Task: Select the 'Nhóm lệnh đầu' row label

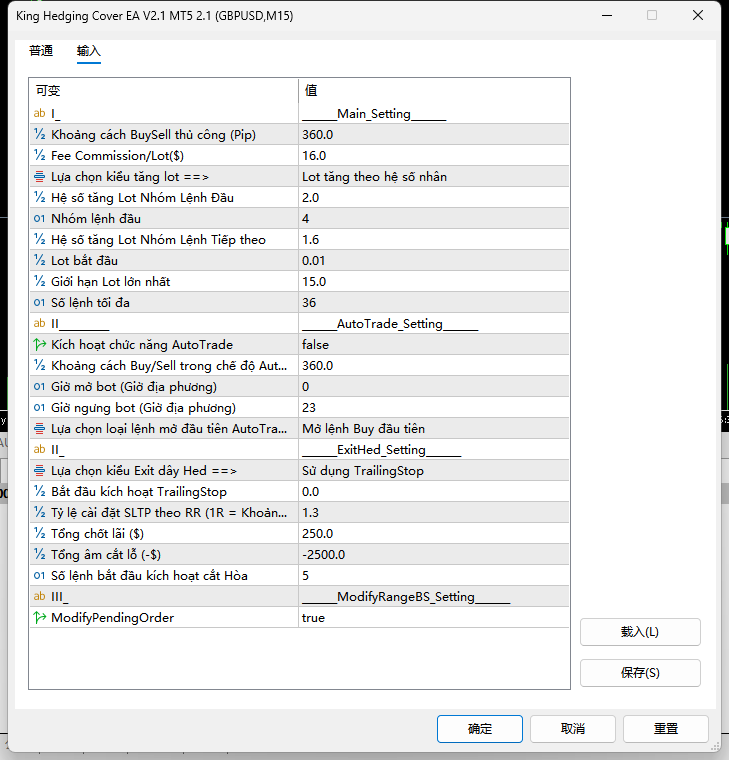Action: pyautogui.click(x=96, y=219)
